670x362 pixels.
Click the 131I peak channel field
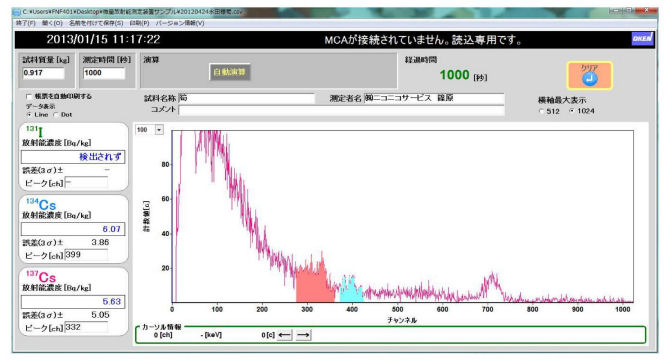(86, 183)
